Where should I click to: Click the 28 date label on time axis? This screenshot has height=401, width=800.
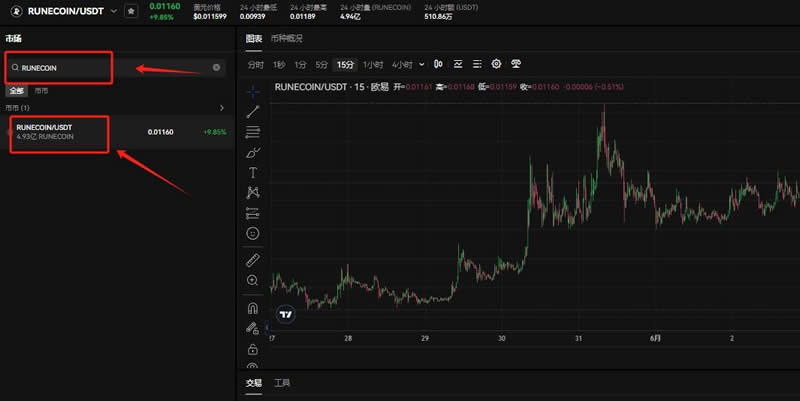[x=348, y=338]
